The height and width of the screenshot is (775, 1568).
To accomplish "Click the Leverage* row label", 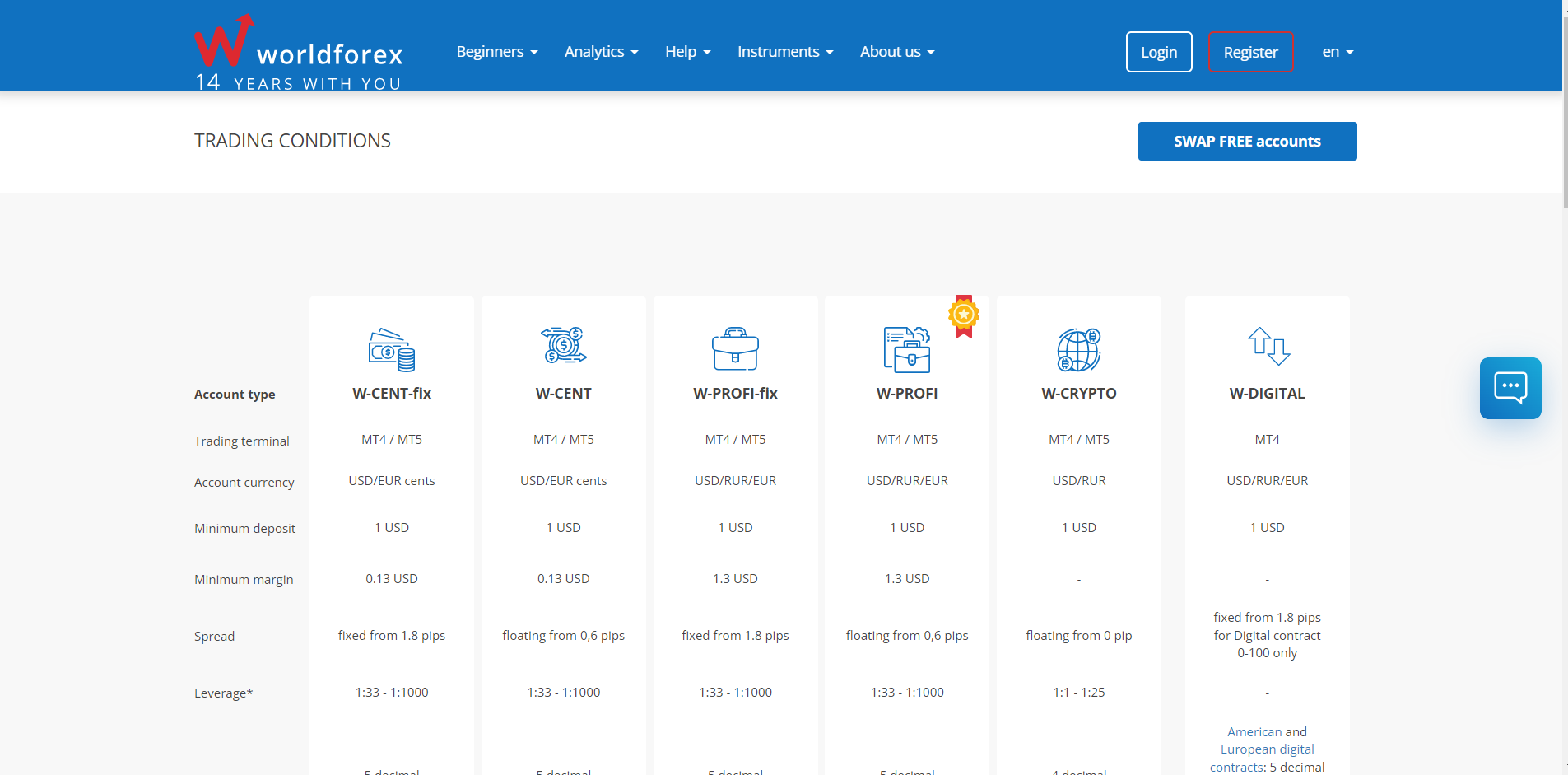I will point(224,693).
